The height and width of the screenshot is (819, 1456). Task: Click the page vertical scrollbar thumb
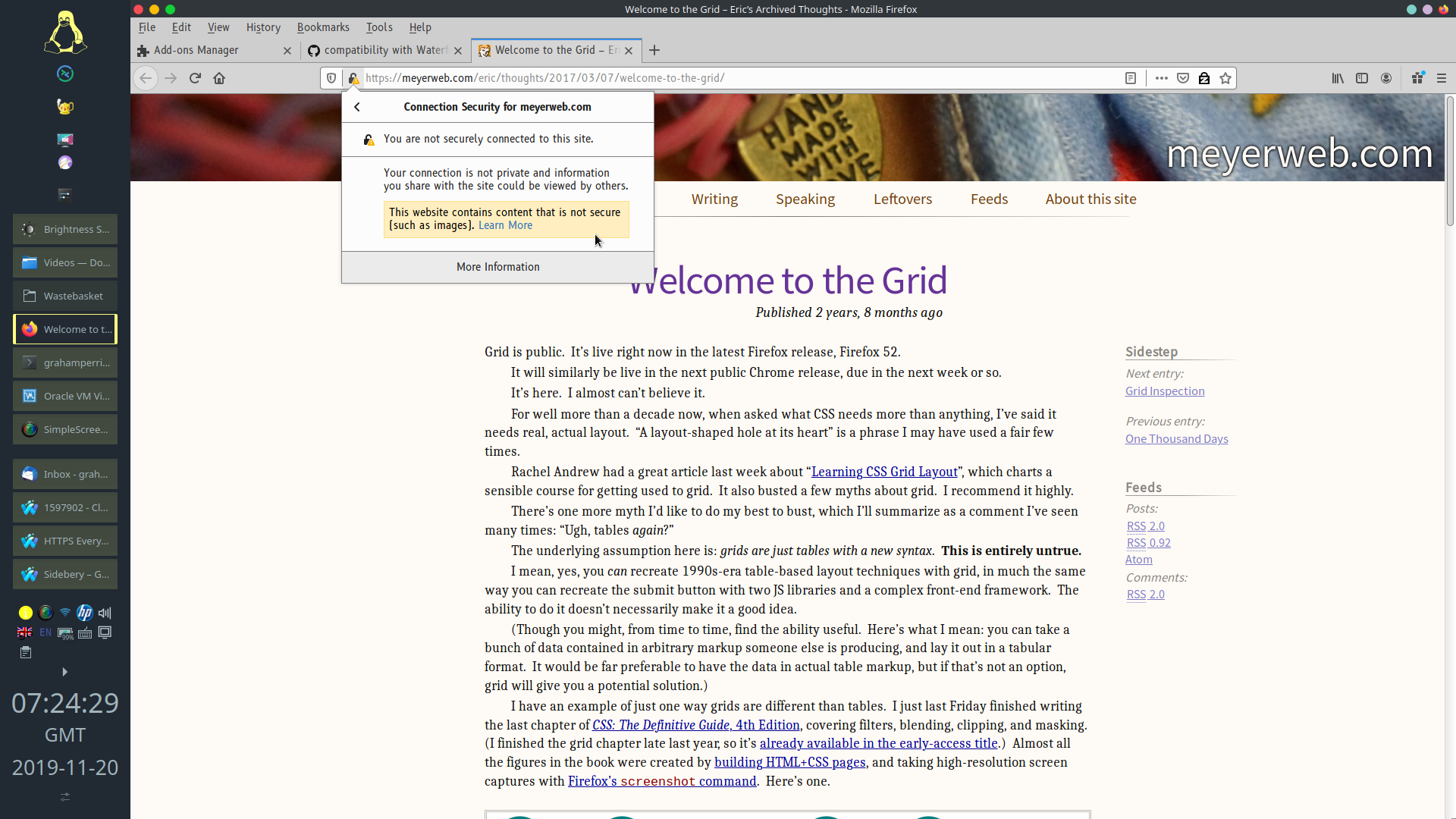(1450, 162)
